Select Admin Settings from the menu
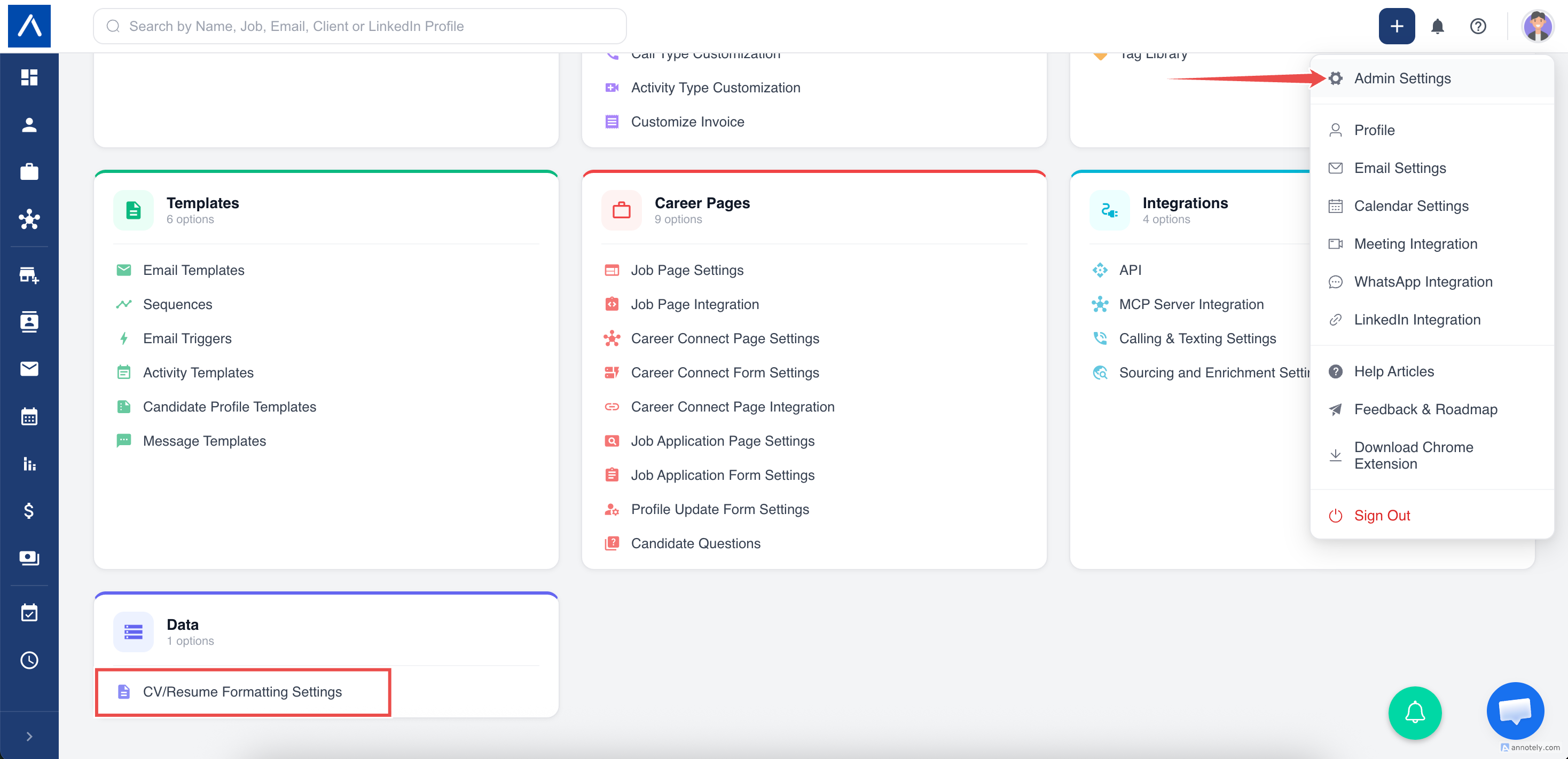Viewport: 1568px width, 759px height. tap(1432, 78)
